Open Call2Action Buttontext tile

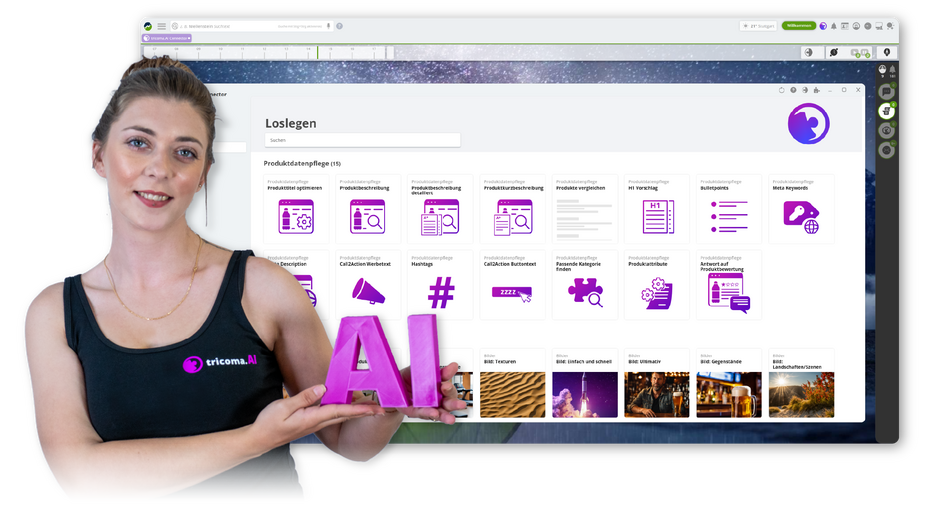[513, 285]
